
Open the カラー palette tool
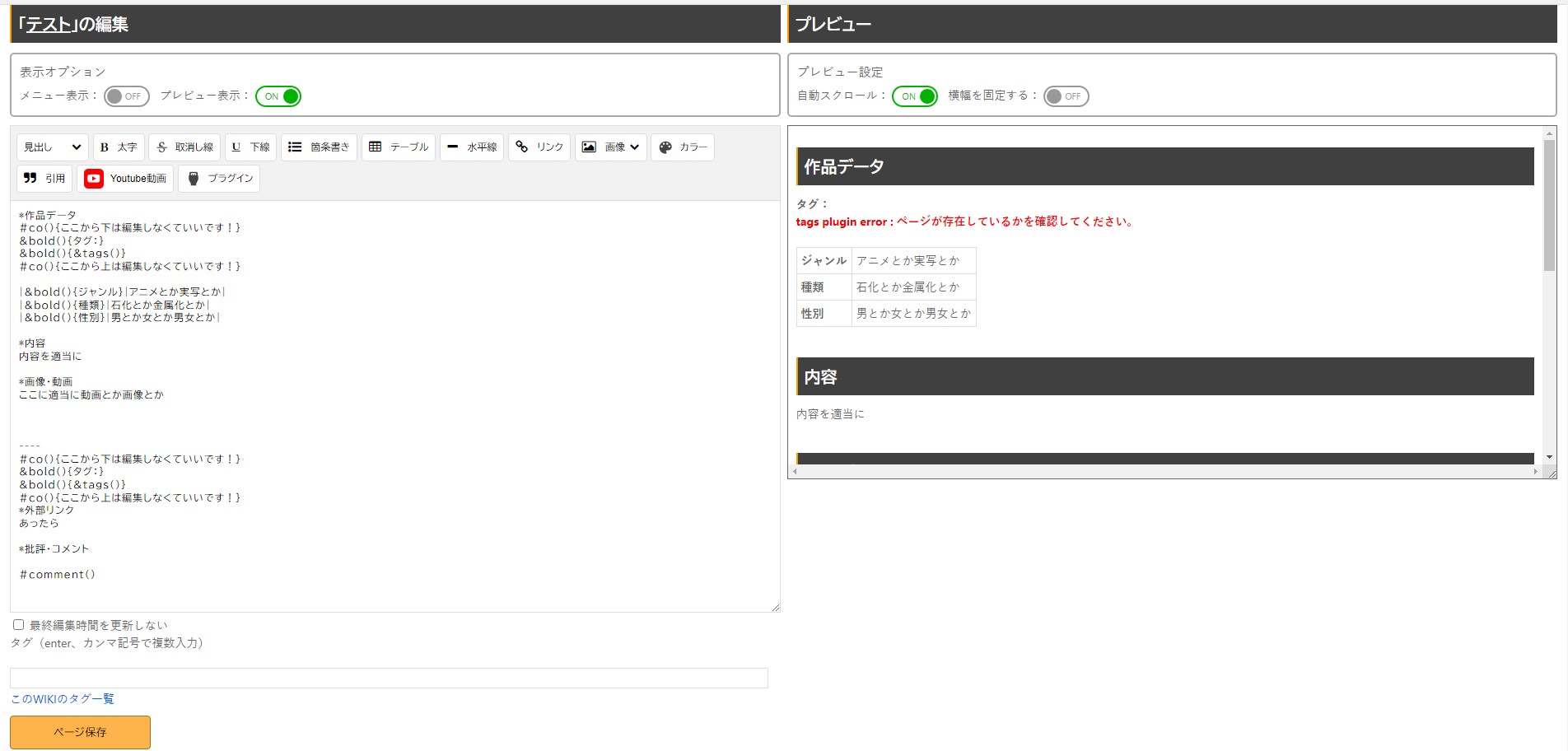click(x=683, y=147)
